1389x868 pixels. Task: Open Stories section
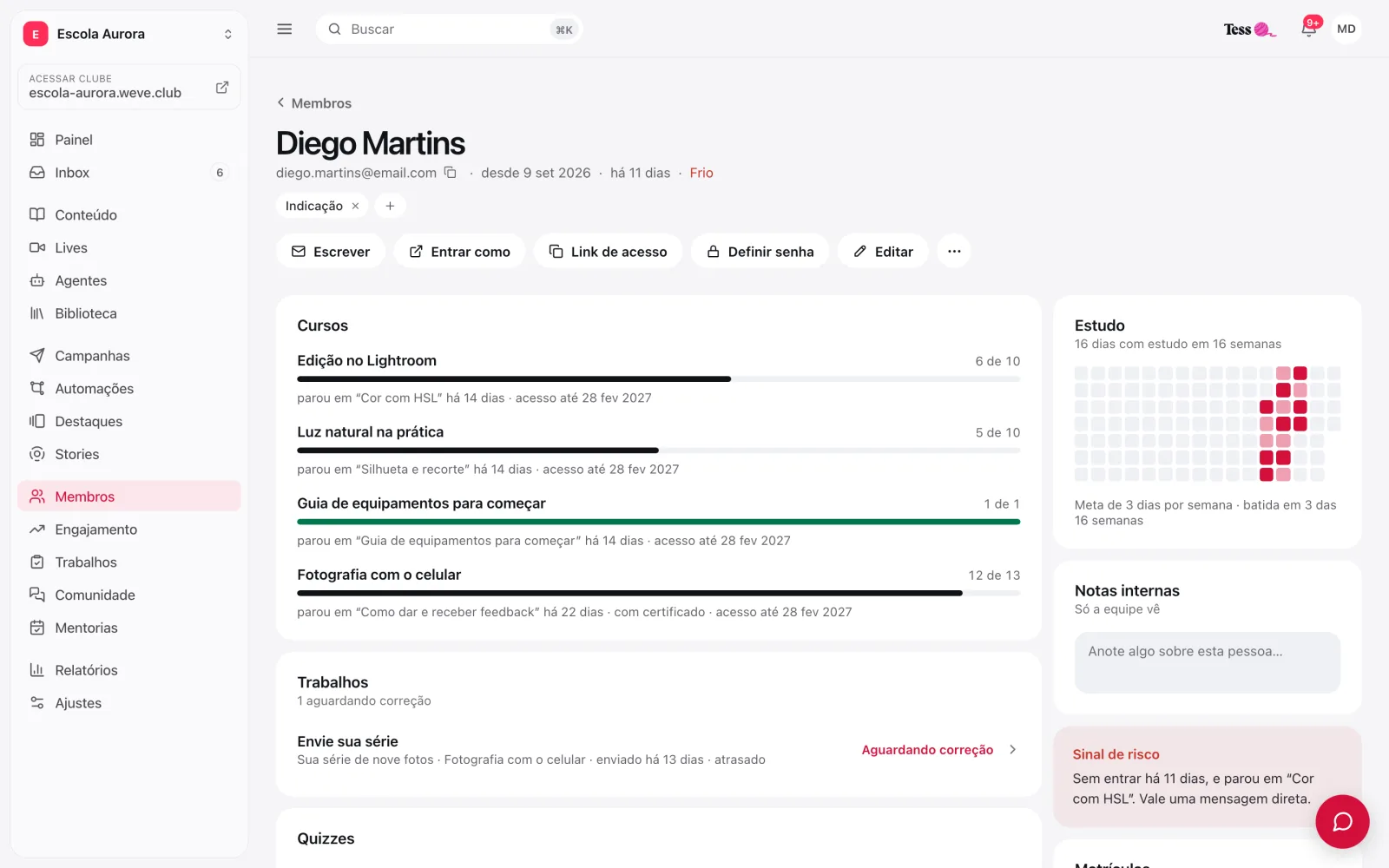coord(128,454)
